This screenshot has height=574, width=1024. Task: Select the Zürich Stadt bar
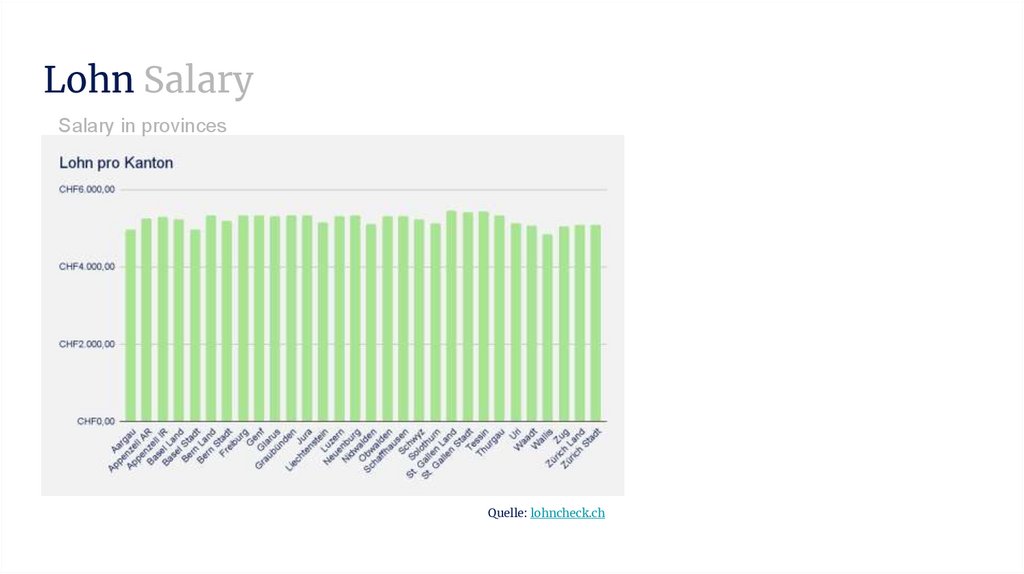[x=595, y=322]
